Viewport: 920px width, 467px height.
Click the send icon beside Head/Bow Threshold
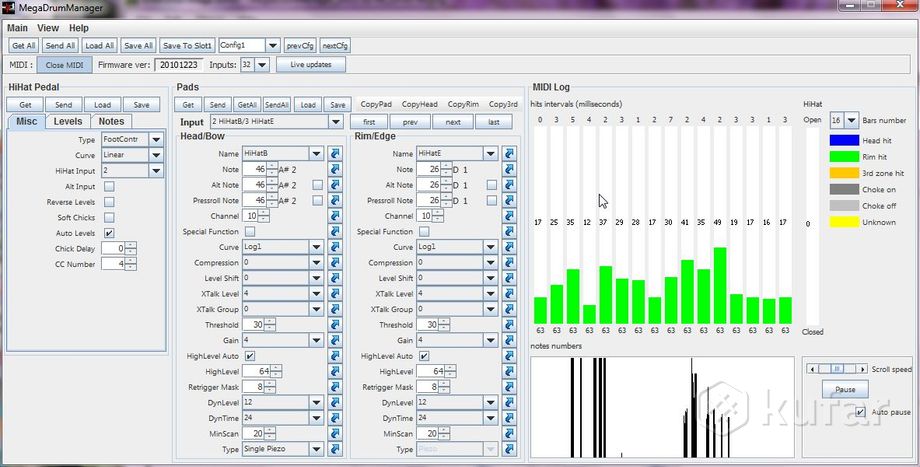coord(335,324)
